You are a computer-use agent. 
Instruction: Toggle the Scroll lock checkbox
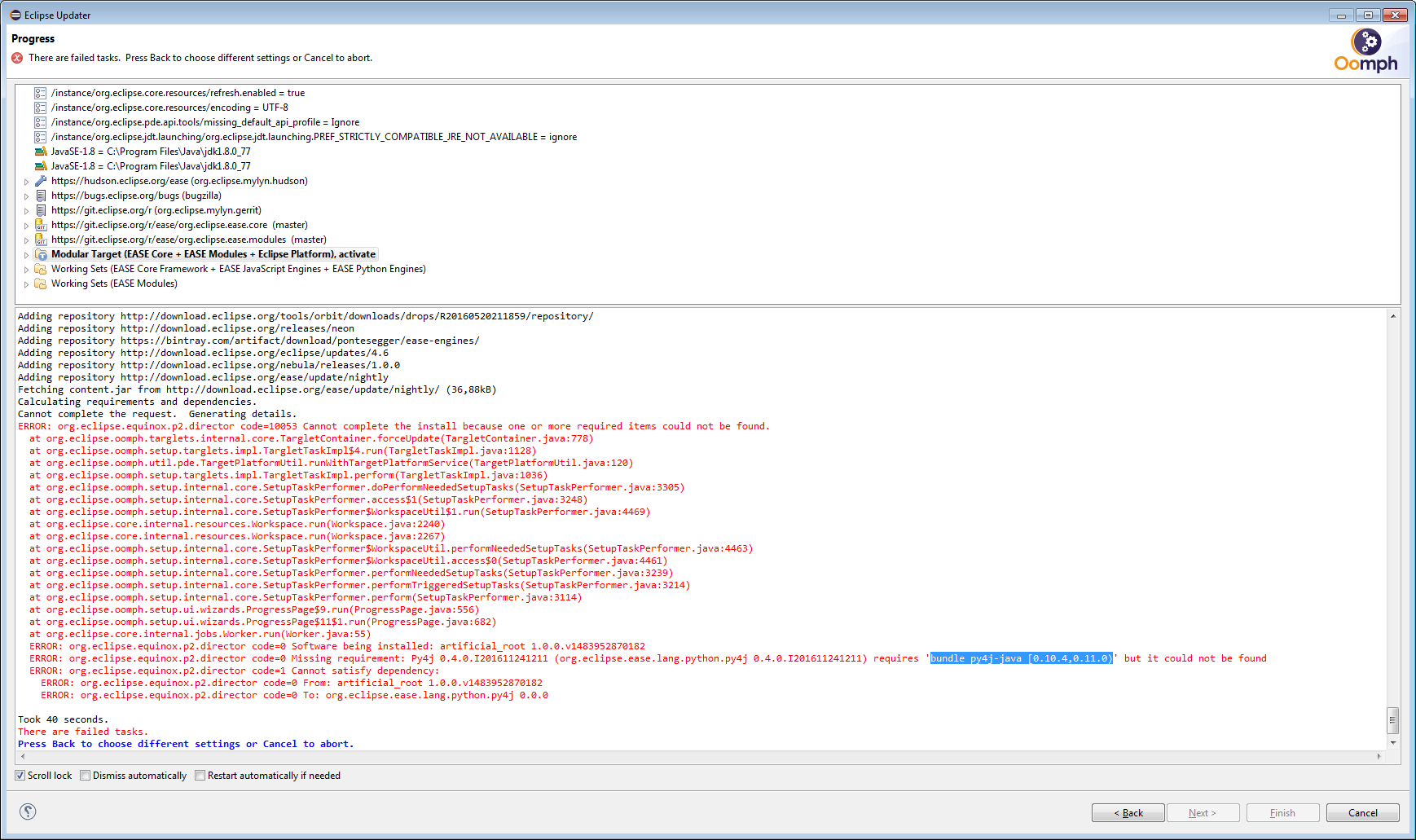coord(20,776)
